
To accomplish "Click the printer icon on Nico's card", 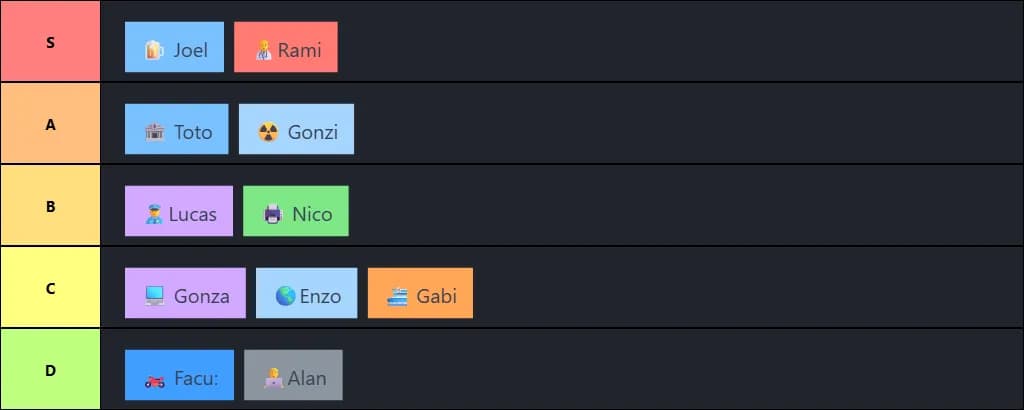I will 273,214.
